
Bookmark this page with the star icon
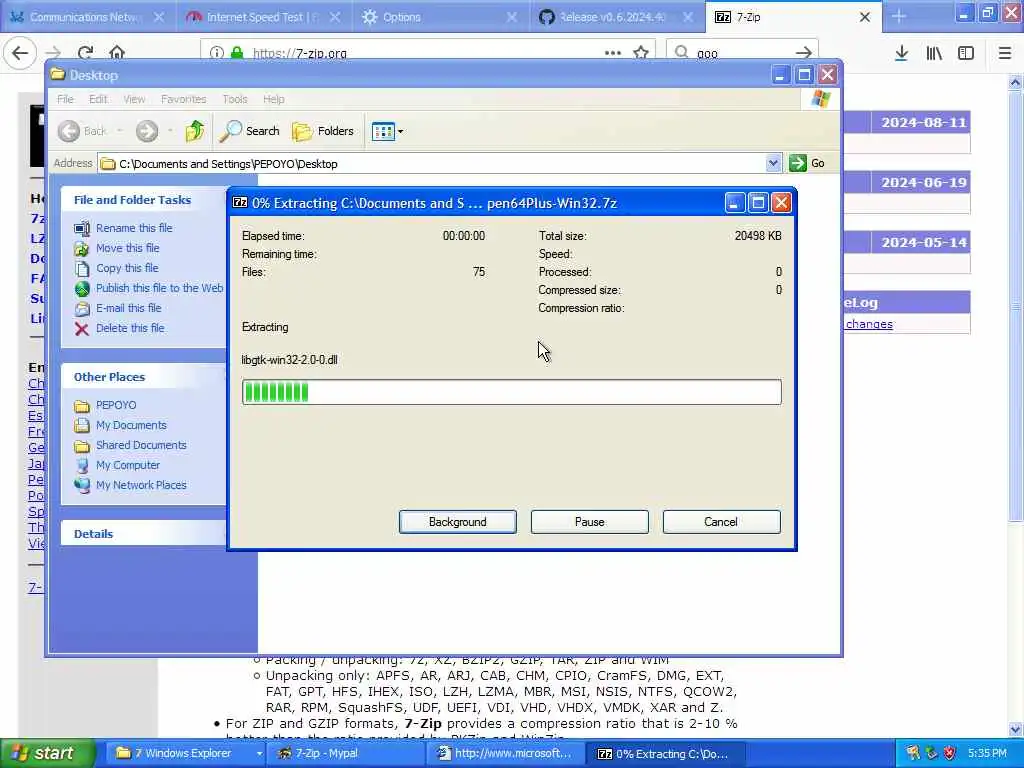(641, 53)
